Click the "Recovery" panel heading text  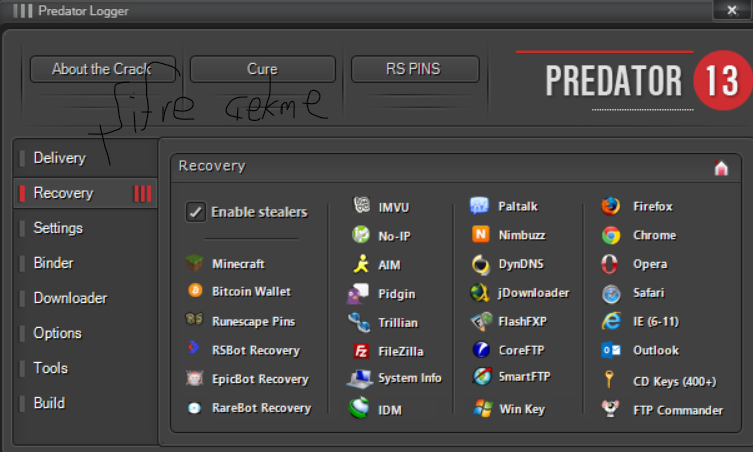pos(212,166)
